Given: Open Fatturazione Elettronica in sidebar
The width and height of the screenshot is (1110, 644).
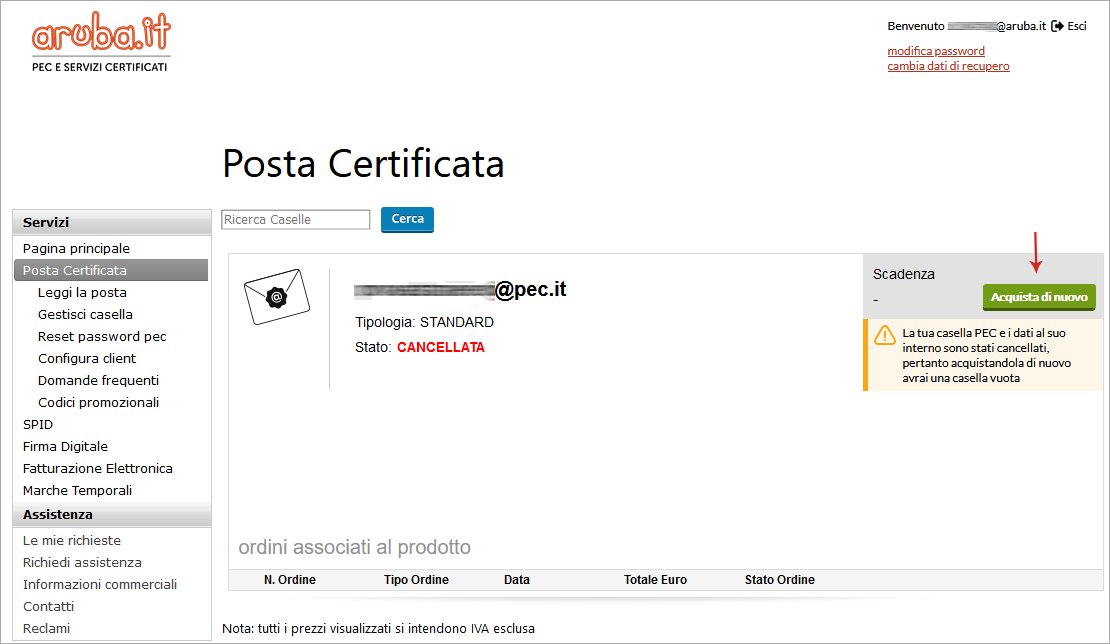Looking at the screenshot, I should tap(98, 468).
